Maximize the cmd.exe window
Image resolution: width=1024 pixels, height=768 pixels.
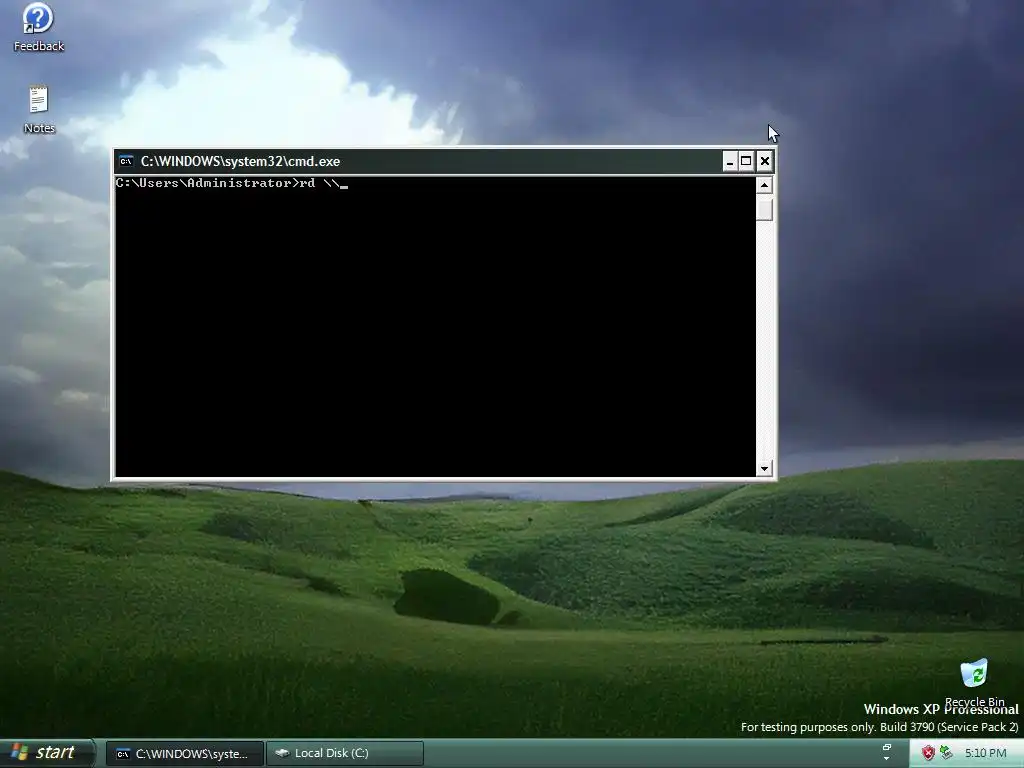[746, 161]
